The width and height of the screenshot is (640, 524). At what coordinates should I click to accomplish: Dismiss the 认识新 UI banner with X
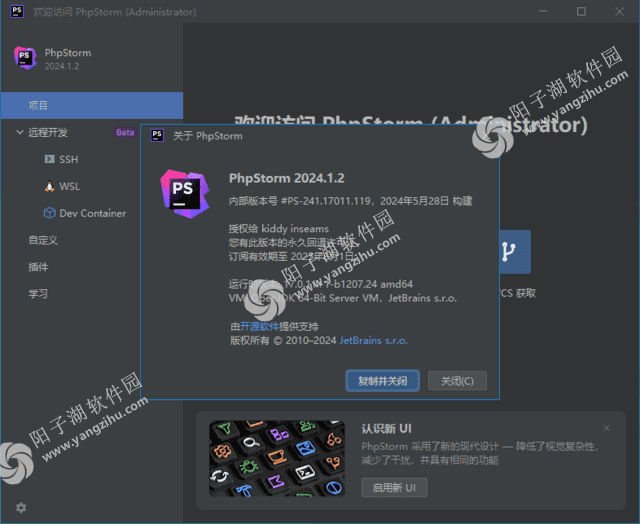(607, 428)
